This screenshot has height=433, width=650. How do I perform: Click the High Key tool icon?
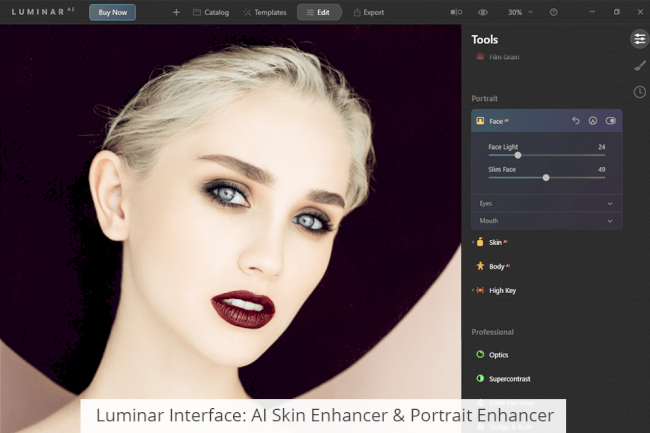[480, 290]
